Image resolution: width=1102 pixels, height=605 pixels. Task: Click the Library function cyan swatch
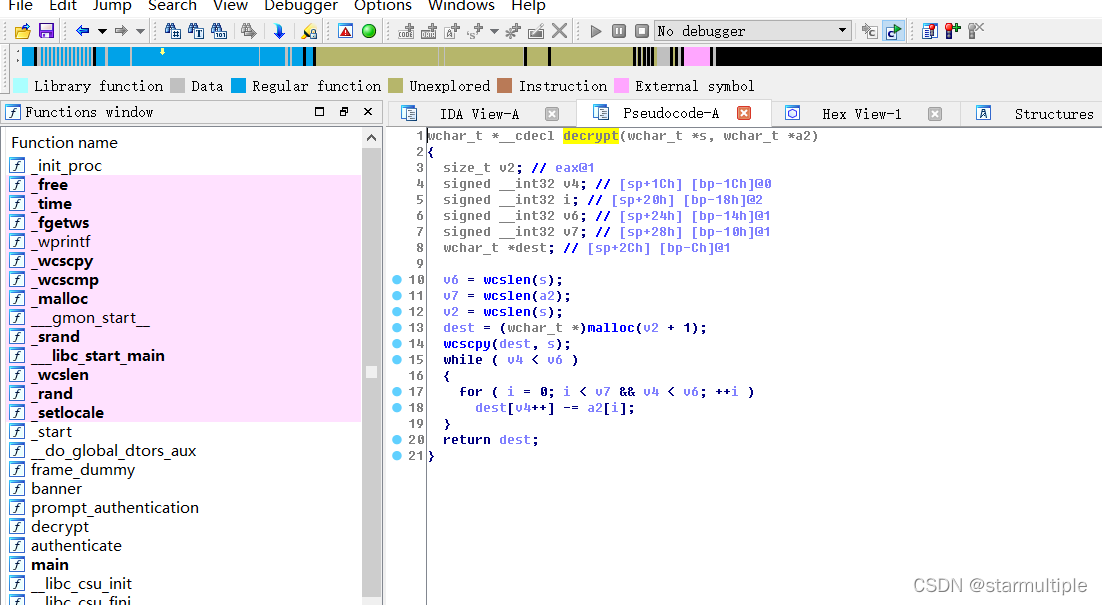[x=21, y=86]
